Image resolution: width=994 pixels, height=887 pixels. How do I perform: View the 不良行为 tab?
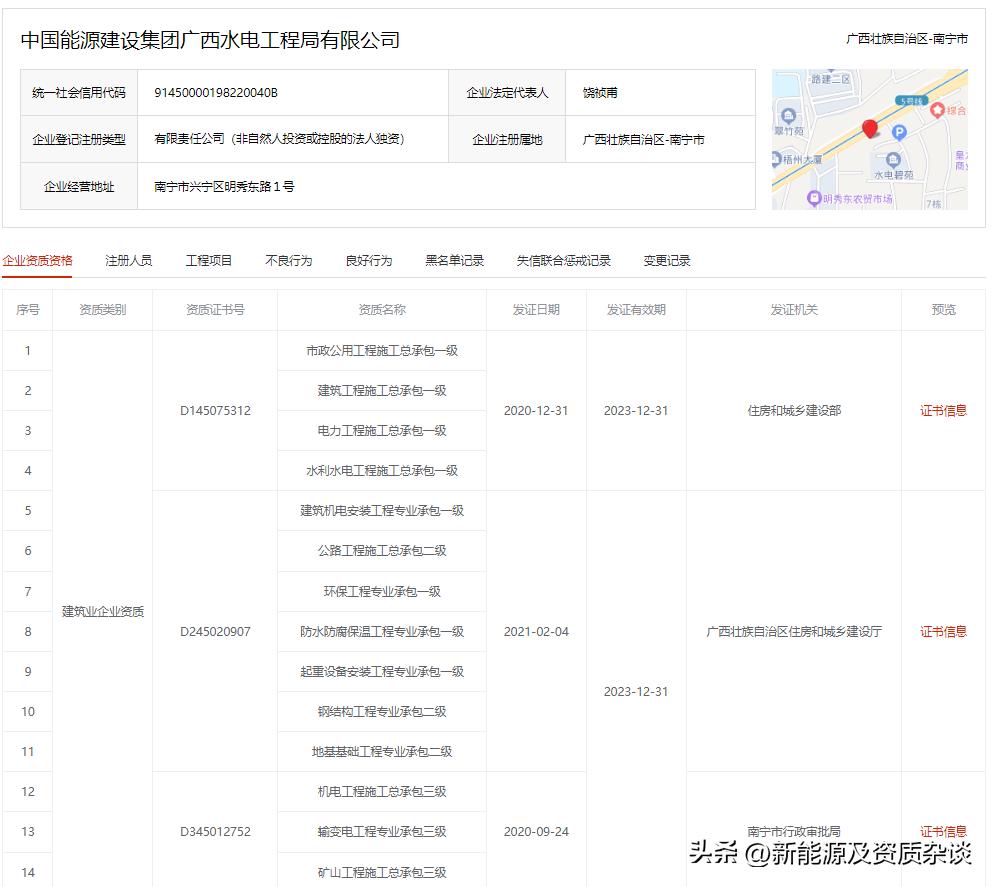(288, 259)
